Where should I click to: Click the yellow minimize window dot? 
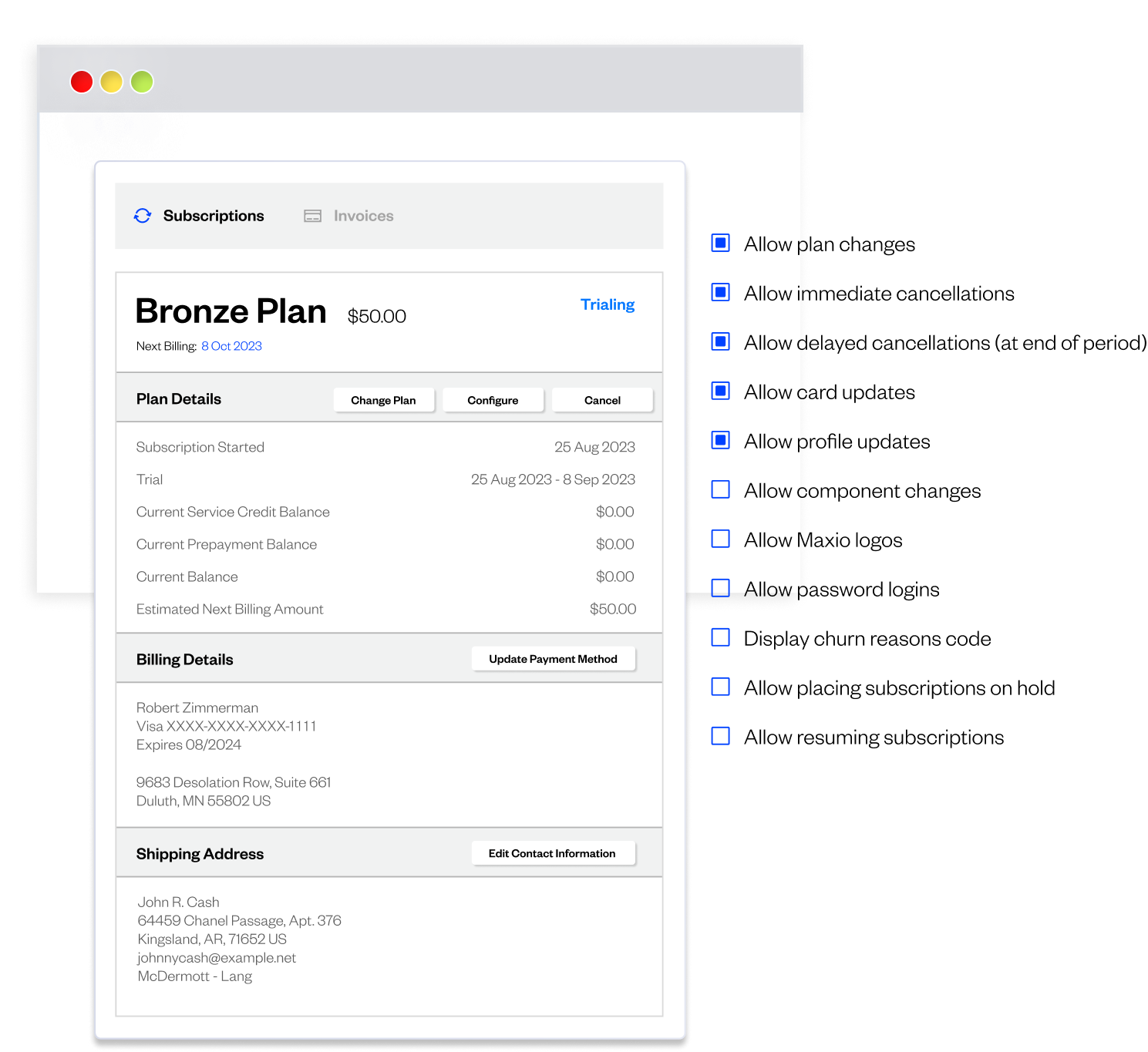(x=112, y=82)
